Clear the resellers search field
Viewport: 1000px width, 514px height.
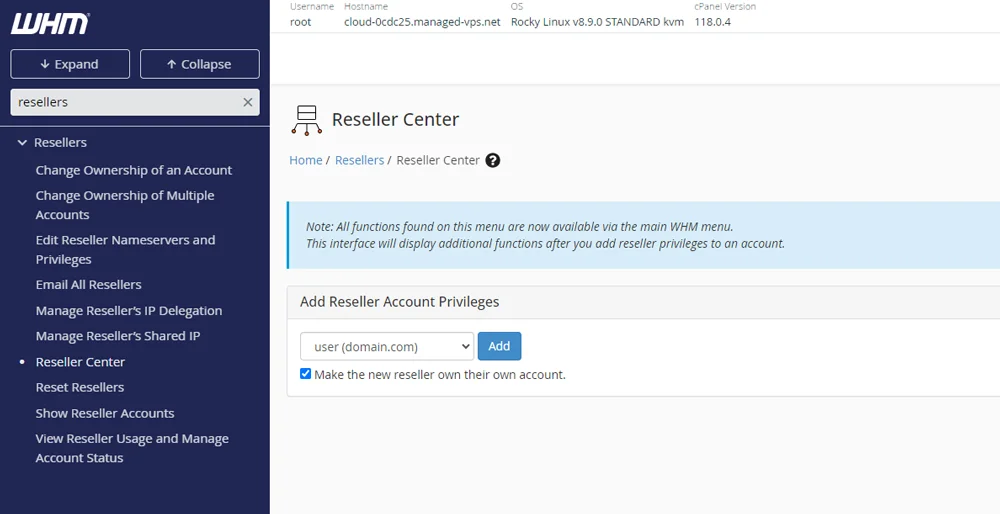pyautogui.click(x=248, y=102)
